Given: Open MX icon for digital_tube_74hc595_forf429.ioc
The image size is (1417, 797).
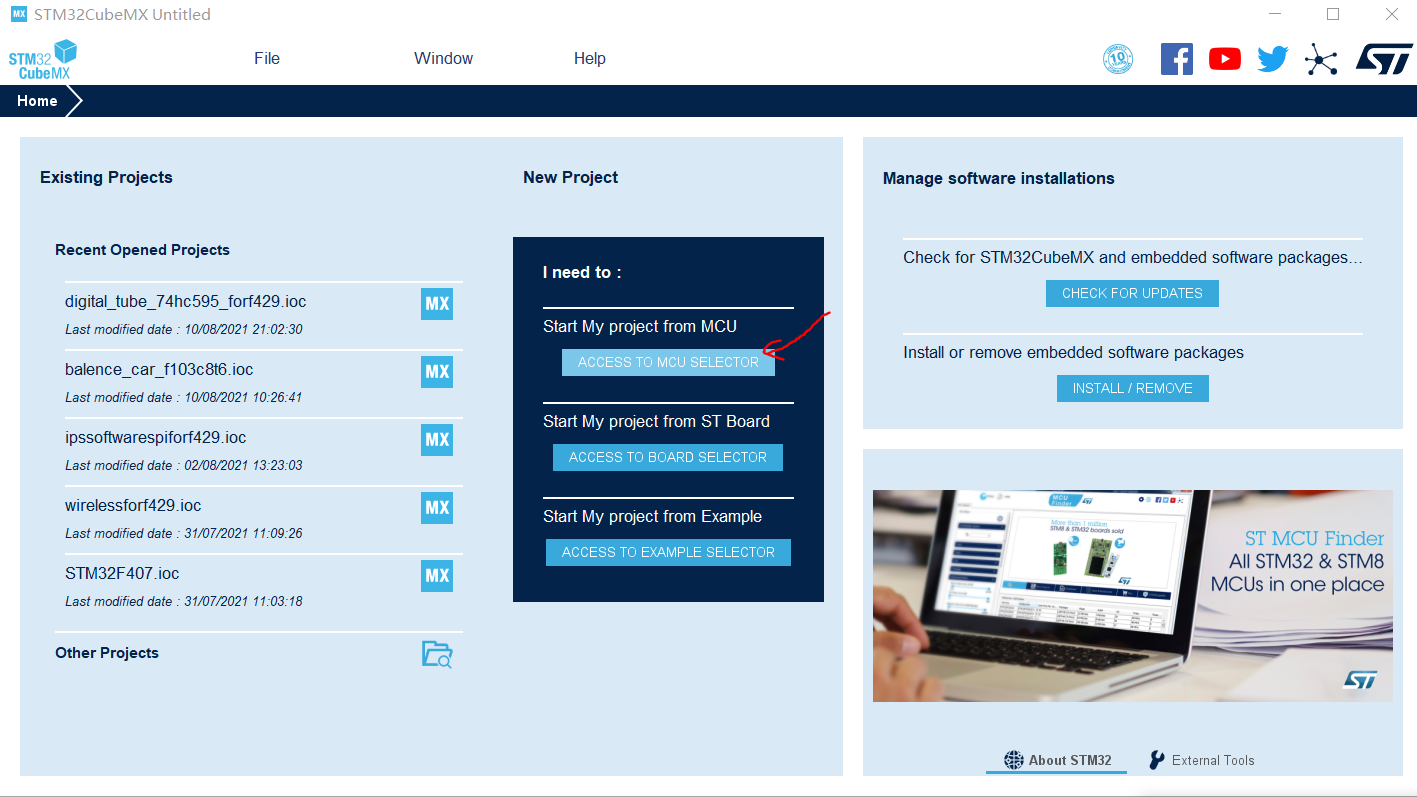Looking at the screenshot, I should [437, 304].
